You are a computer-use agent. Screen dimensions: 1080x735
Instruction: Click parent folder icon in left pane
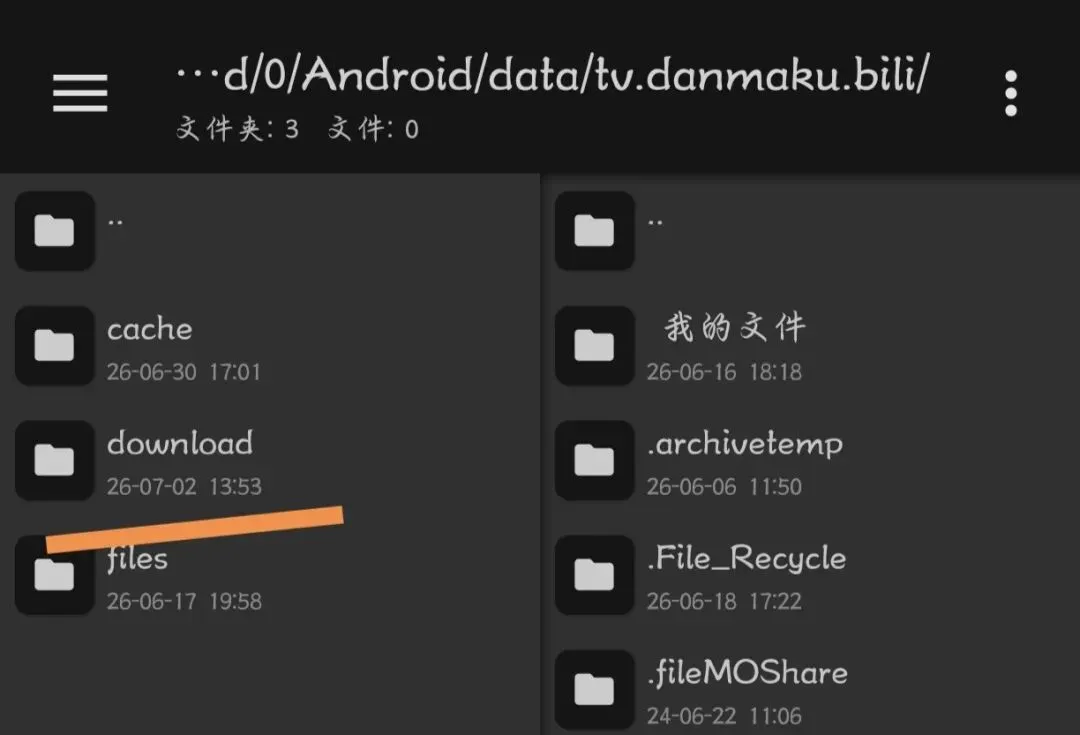54,231
